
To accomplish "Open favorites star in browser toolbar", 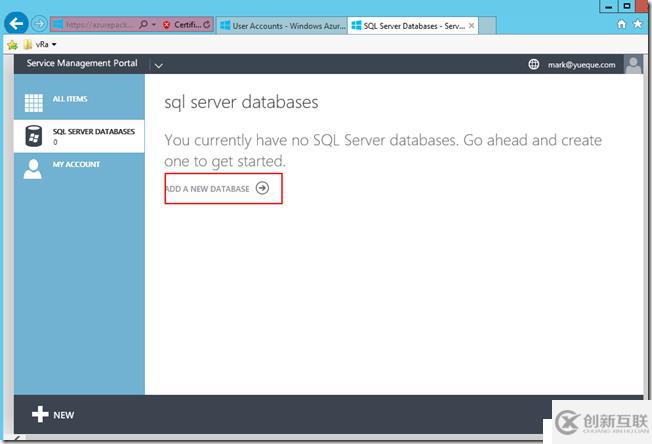I will coord(638,24).
